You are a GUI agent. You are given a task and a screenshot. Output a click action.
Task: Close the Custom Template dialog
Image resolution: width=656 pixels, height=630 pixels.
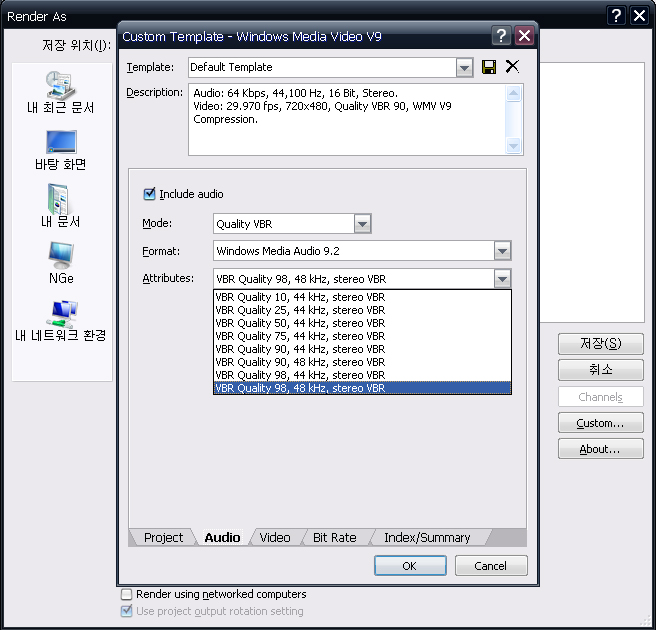click(x=524, y=36)
